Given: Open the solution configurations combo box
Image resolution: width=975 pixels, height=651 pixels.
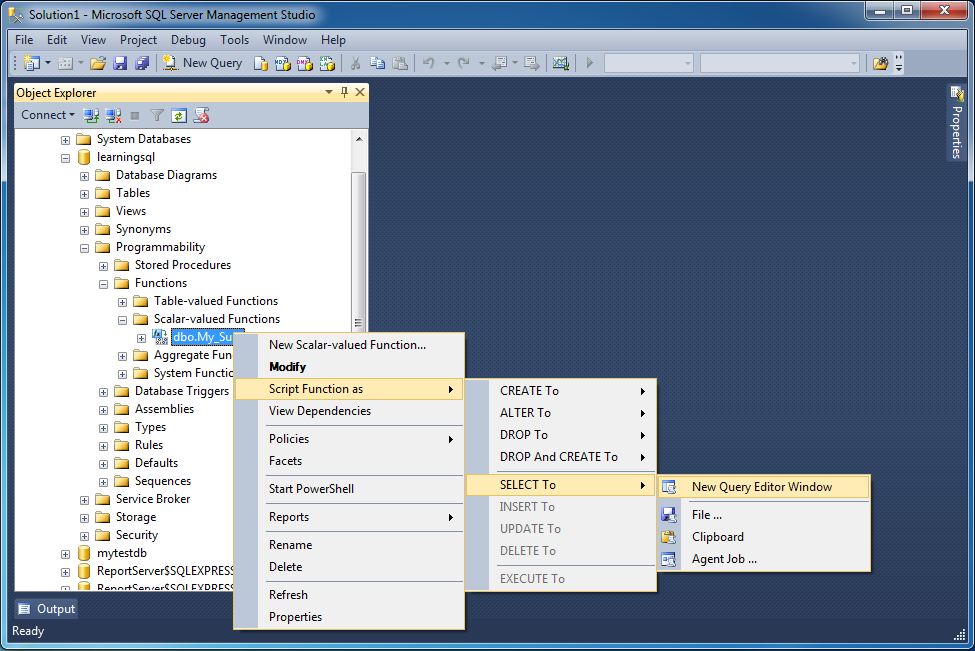Looking at the screenshot, I should click(649, 63).
